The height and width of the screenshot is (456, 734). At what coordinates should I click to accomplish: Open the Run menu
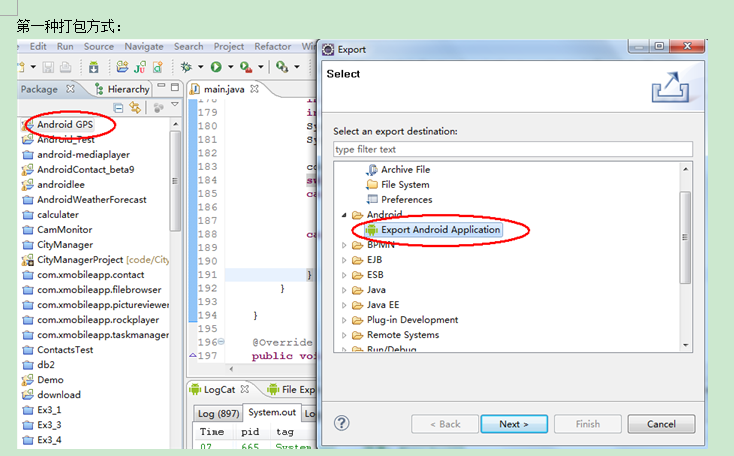click(x=65, y=46)
